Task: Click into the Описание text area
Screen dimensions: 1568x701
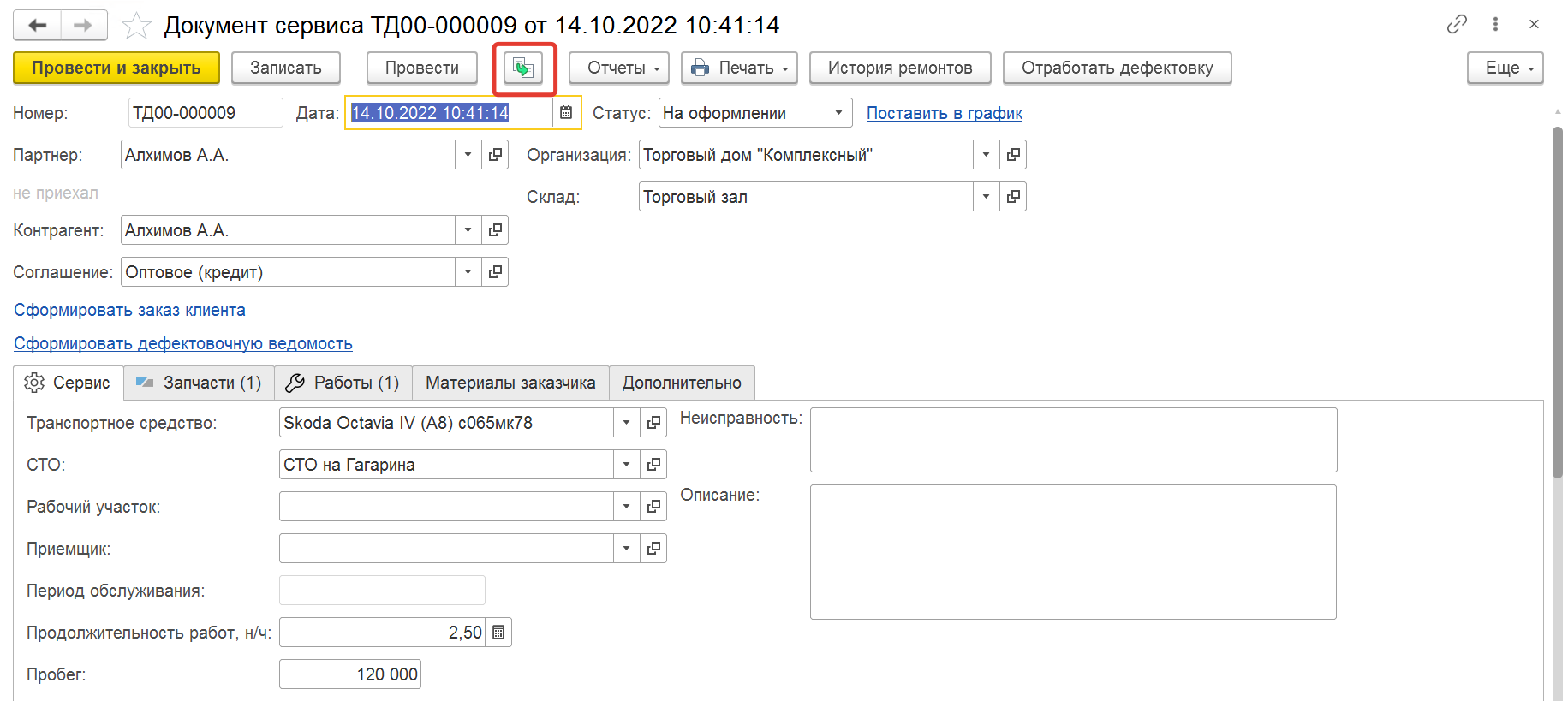Action: pos(1074,552)
